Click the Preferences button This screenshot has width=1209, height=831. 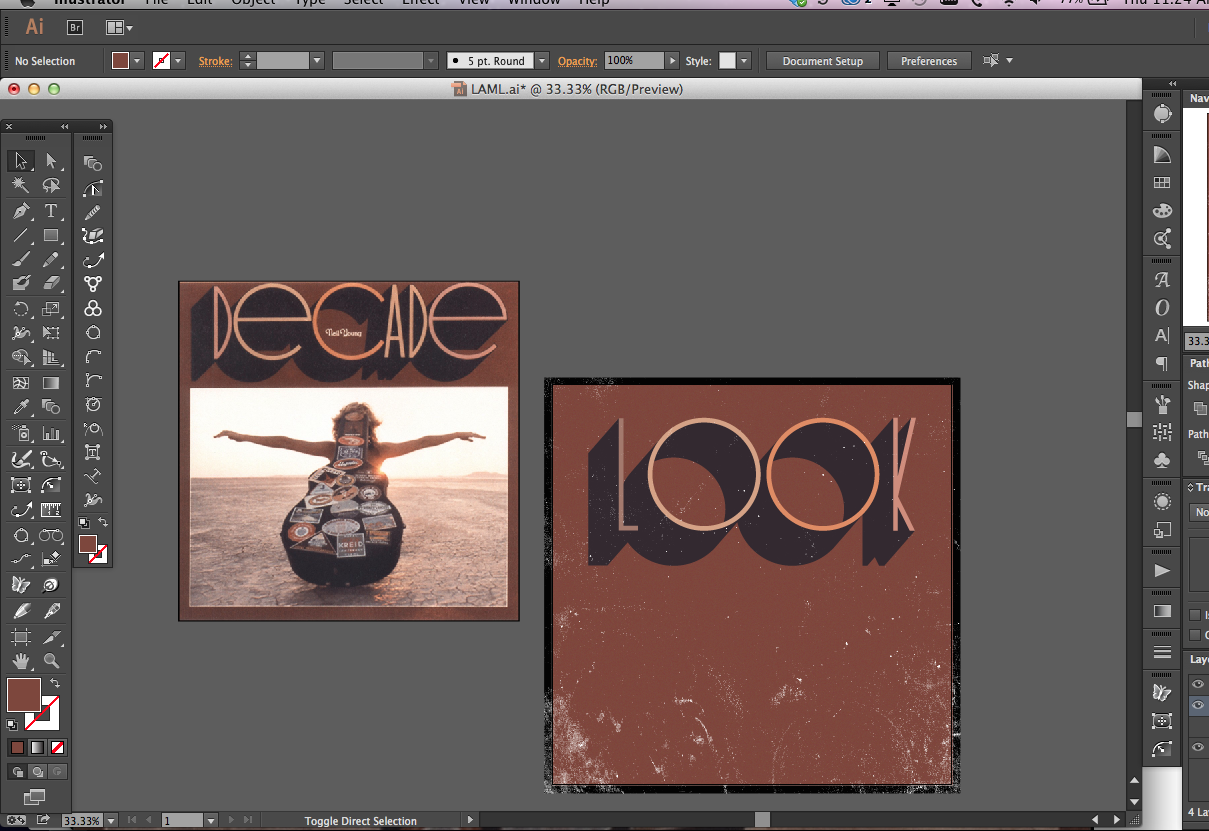click(x=929, y=61)
